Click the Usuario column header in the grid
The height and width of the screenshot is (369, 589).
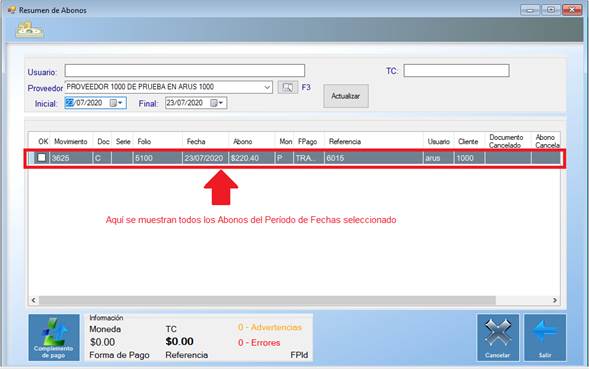click(x=439, y=142)
